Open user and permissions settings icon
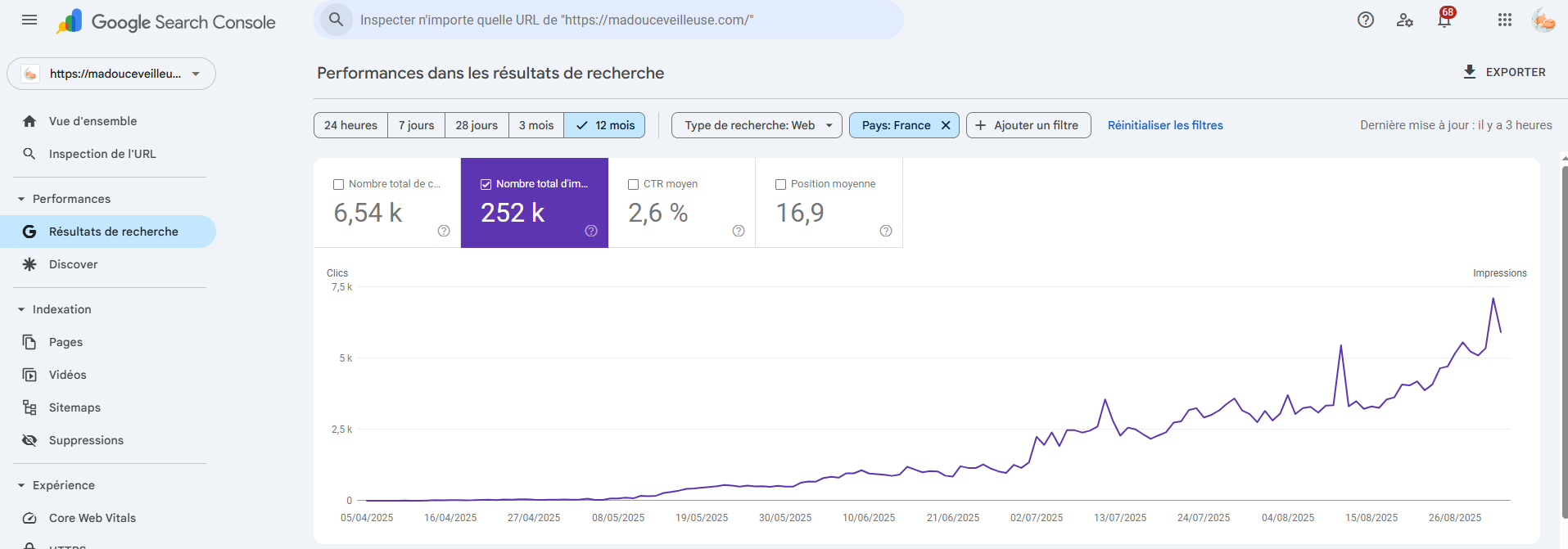The width and height of the screenshot is (1568, 549). point(1405,20)
